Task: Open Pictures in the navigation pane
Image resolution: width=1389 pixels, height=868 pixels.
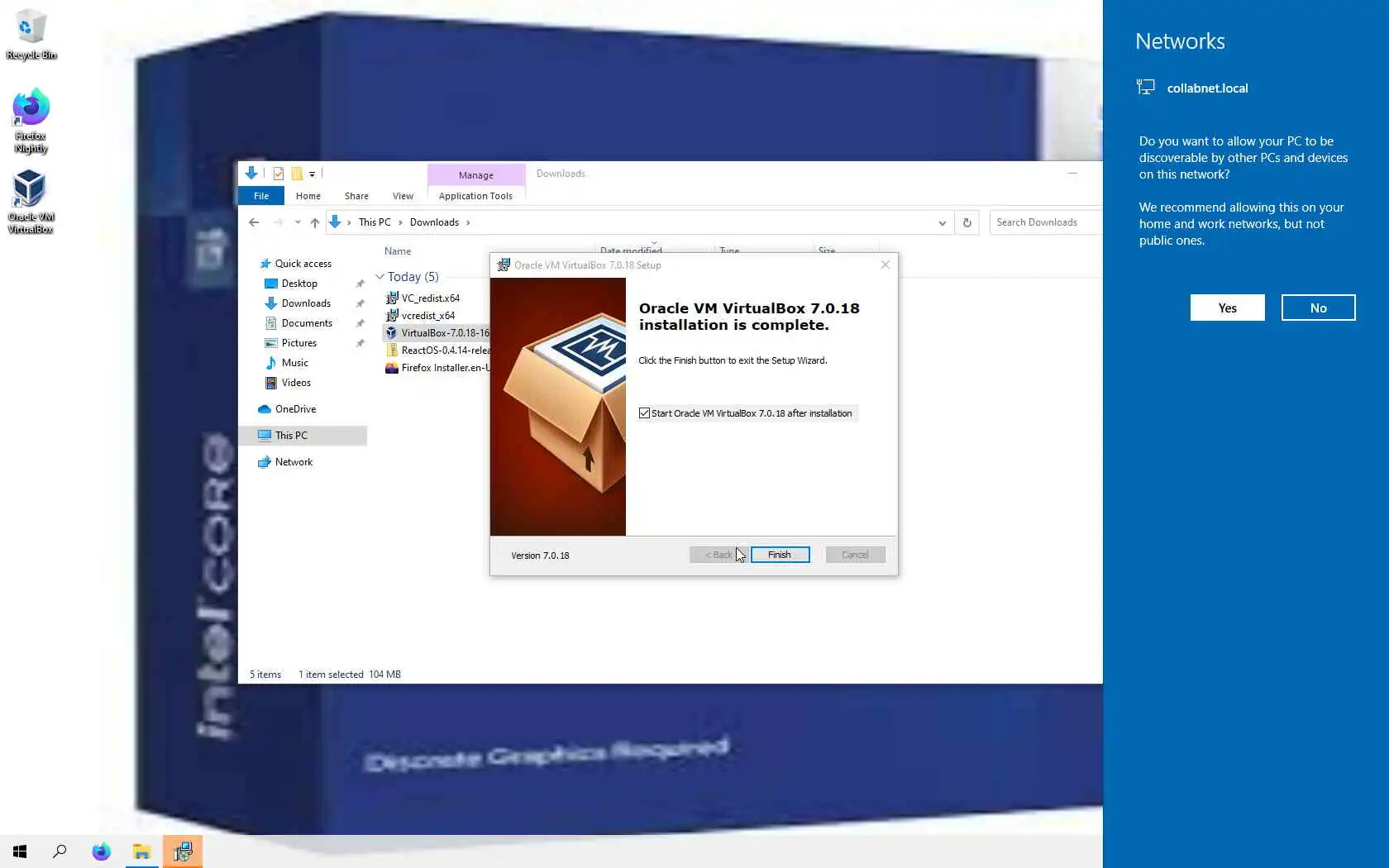Action: pos(298,343)
